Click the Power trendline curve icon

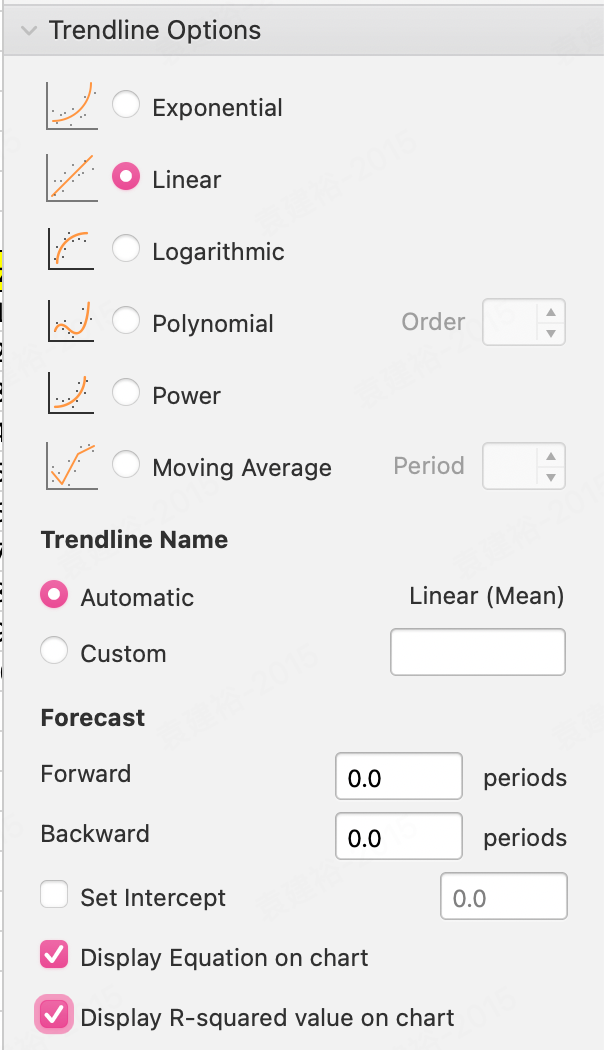(x=71, y=393)
